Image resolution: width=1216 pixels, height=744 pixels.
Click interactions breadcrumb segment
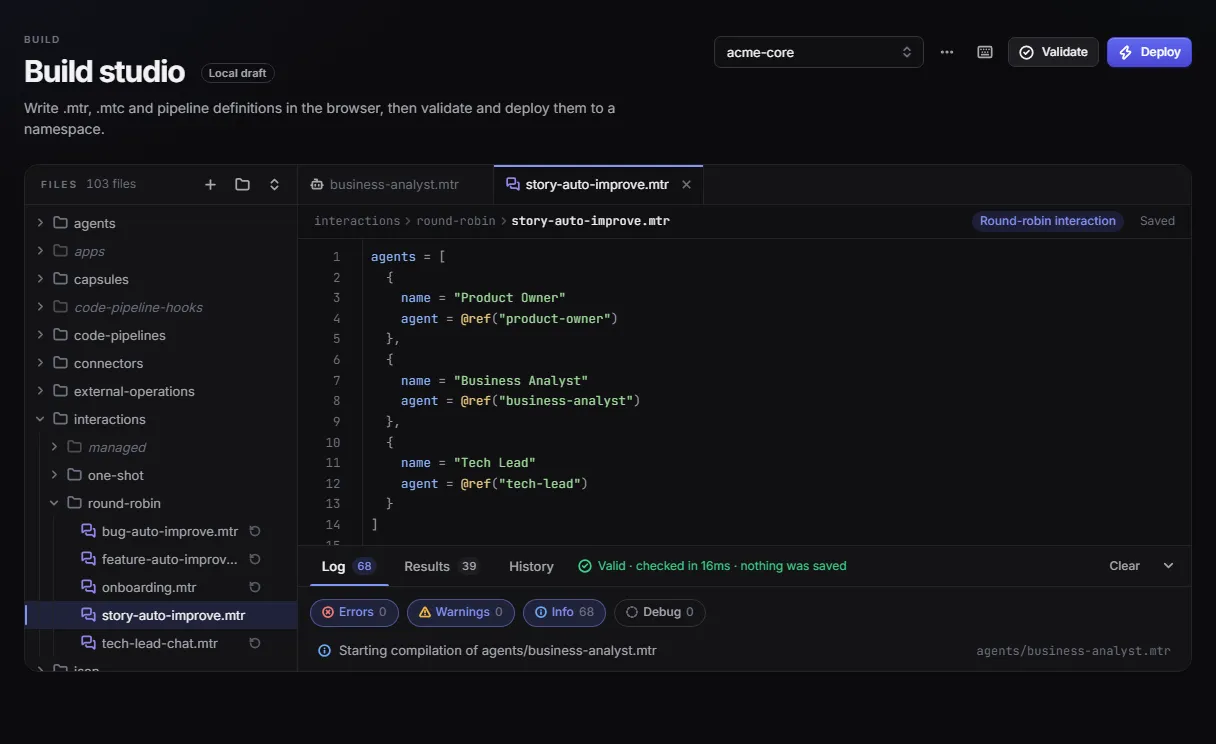357,221
